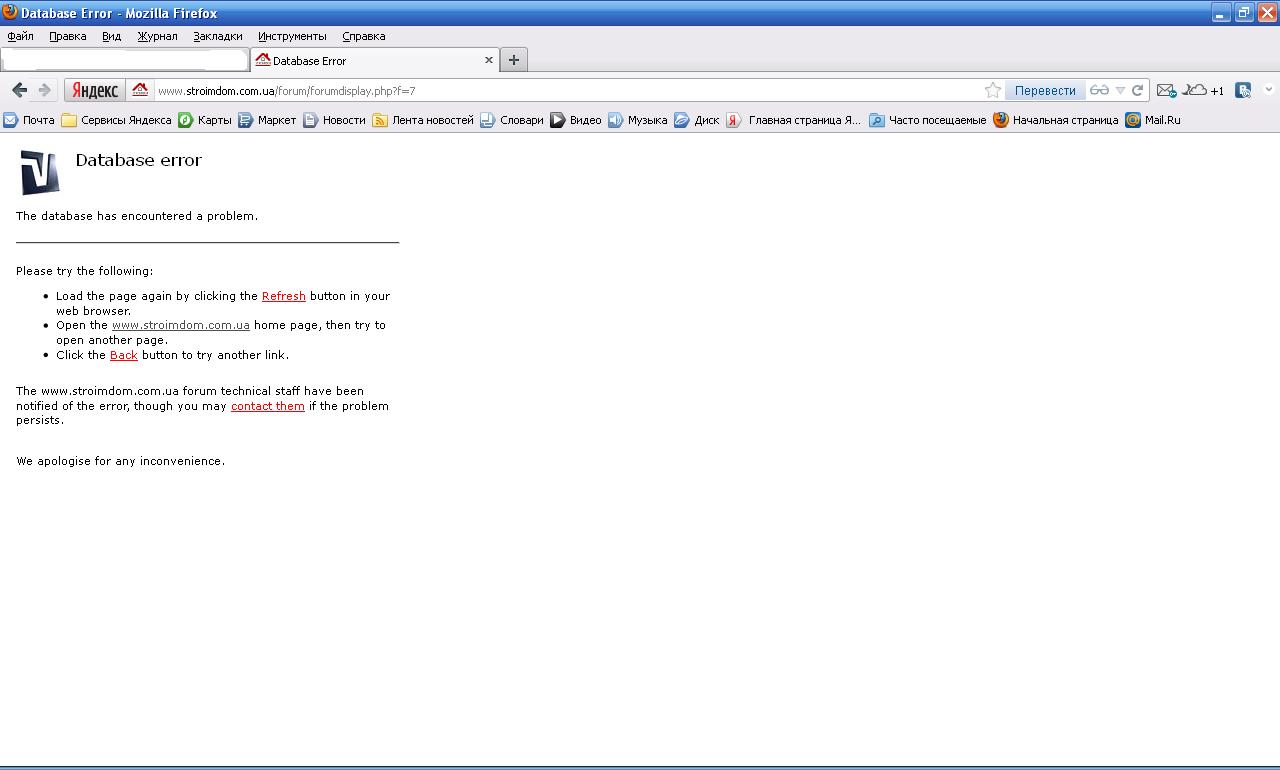Reload the page with refresh icon
Image resolution: width=1280 pixels, height=770 pixels.
(x=1137, y=90)
